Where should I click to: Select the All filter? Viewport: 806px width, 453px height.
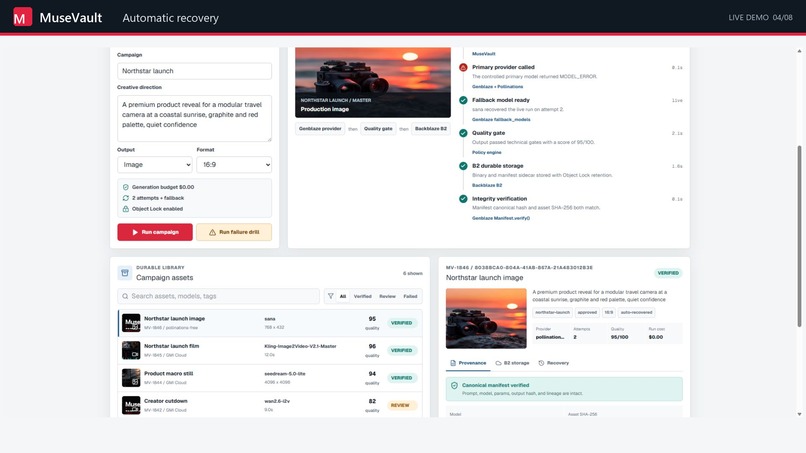(343, 296)
